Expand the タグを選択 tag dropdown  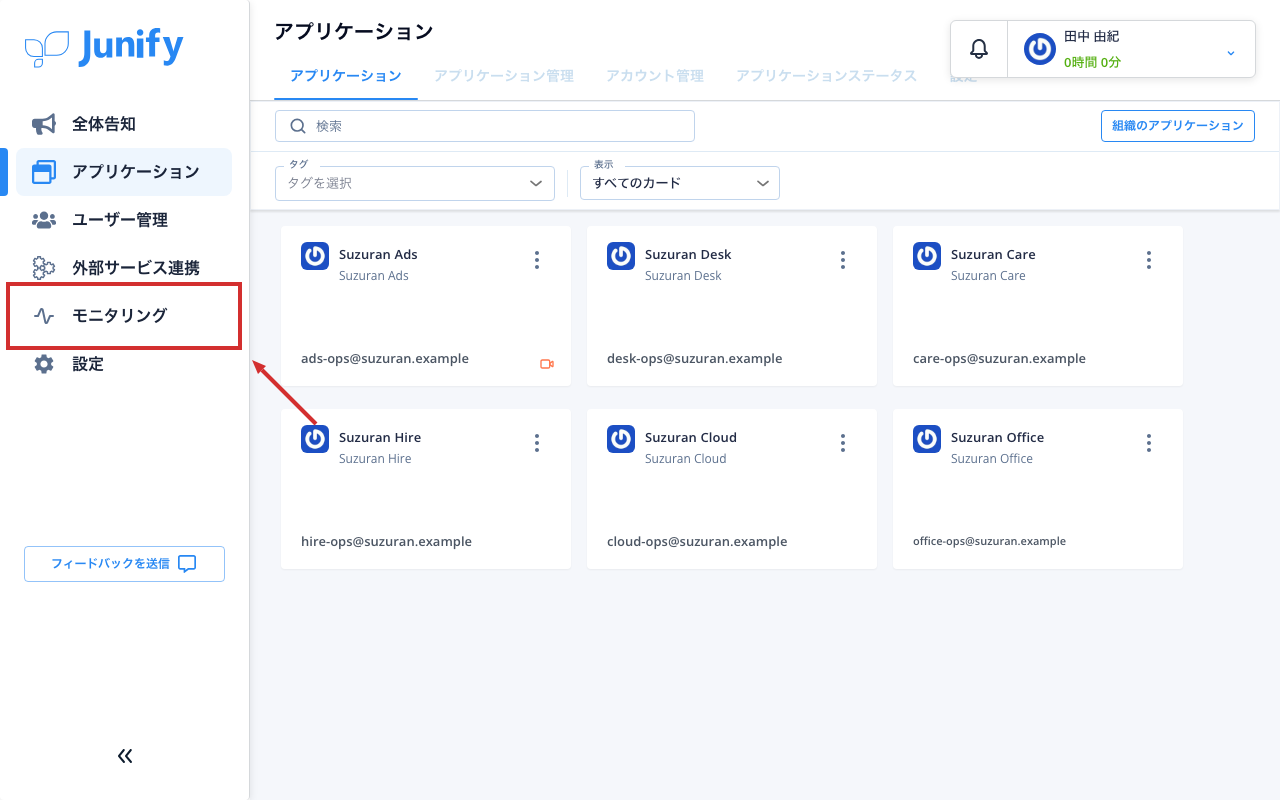click(415, 184)
